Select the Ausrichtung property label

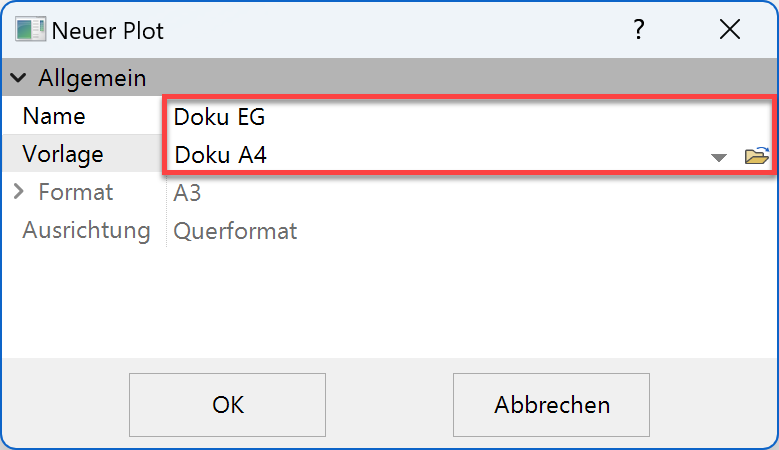[x=86, y=231]
